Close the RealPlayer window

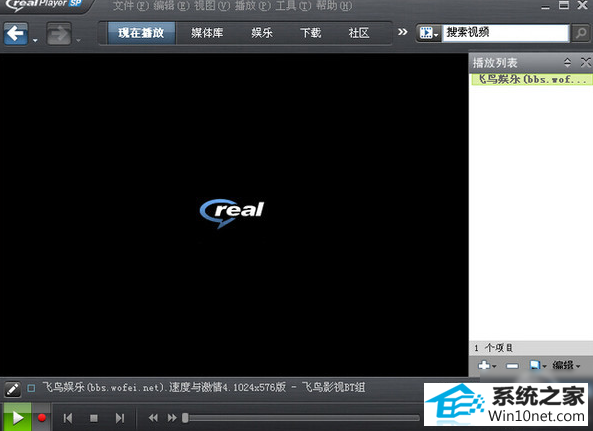tap(583, 5)
